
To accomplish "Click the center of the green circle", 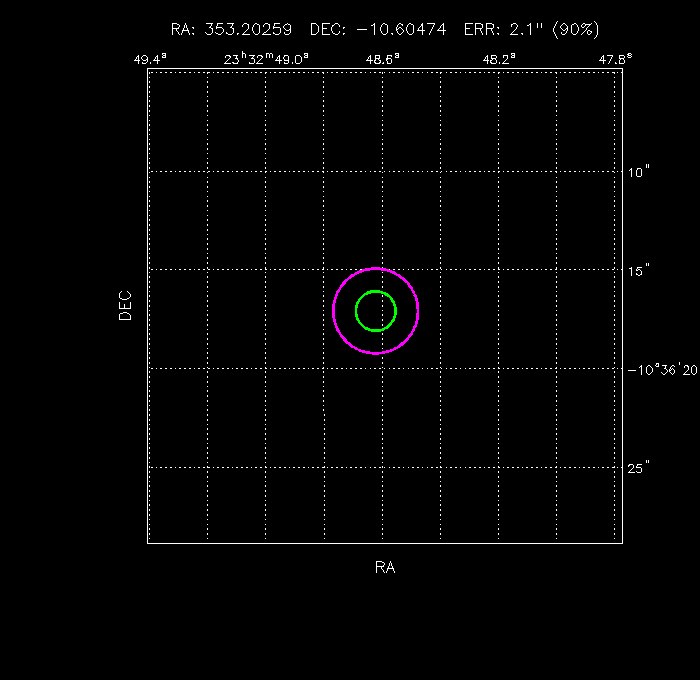I will coord(376,311).
